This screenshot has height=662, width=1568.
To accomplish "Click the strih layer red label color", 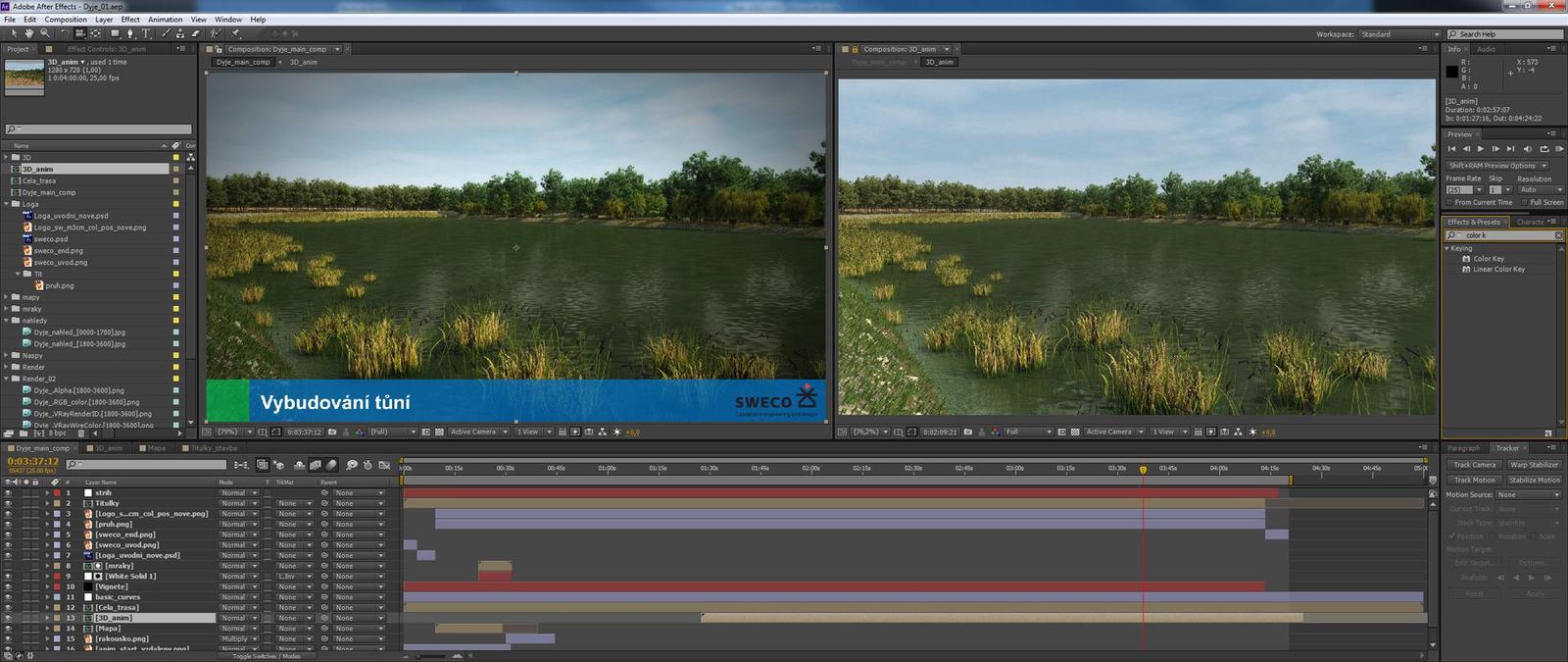I will [57, 493].
